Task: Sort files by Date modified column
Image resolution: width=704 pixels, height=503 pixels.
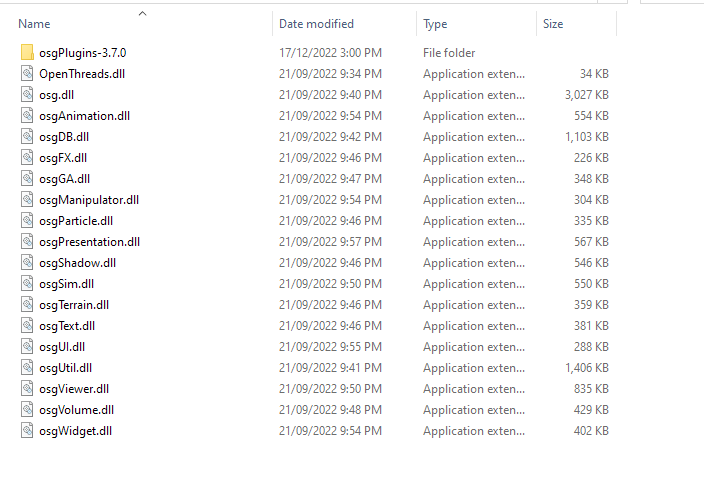Action: [x=316, y=24]
